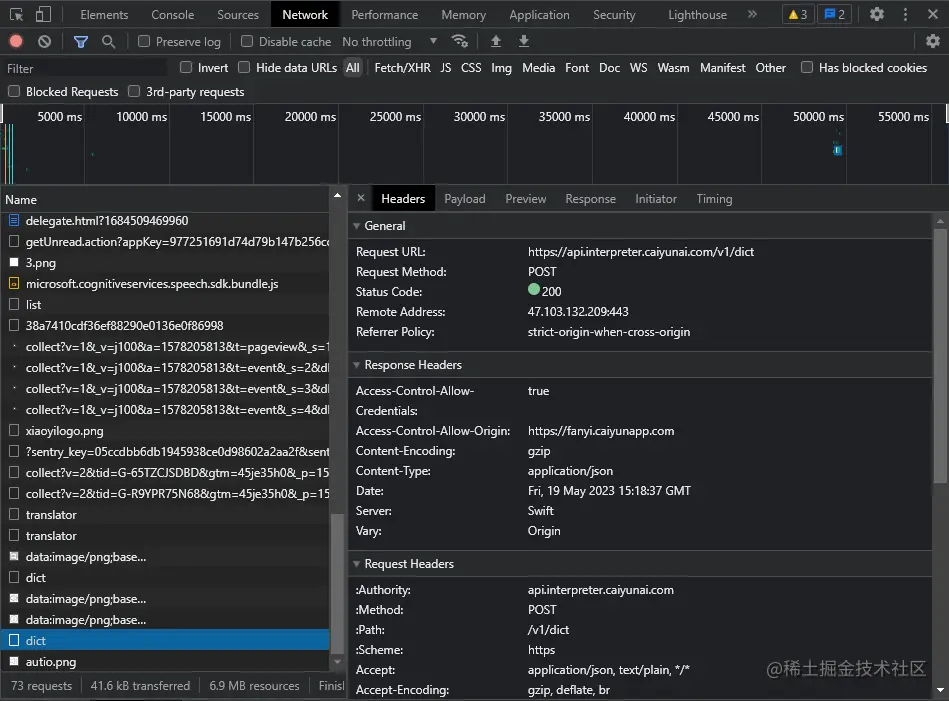
Task: Switch to the Elements tab
Action: click(104, 15)
